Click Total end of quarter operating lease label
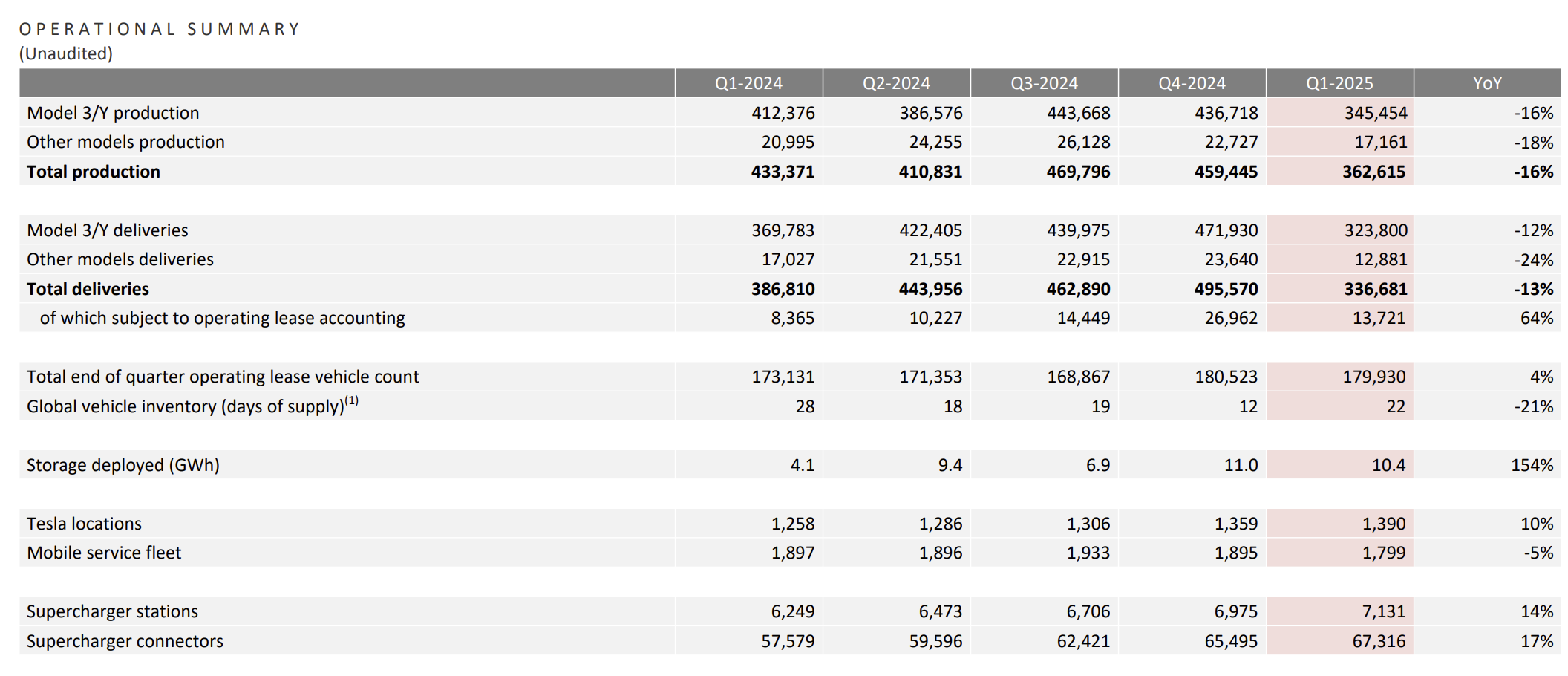The image size is (1568, 676). pos(223,377)
